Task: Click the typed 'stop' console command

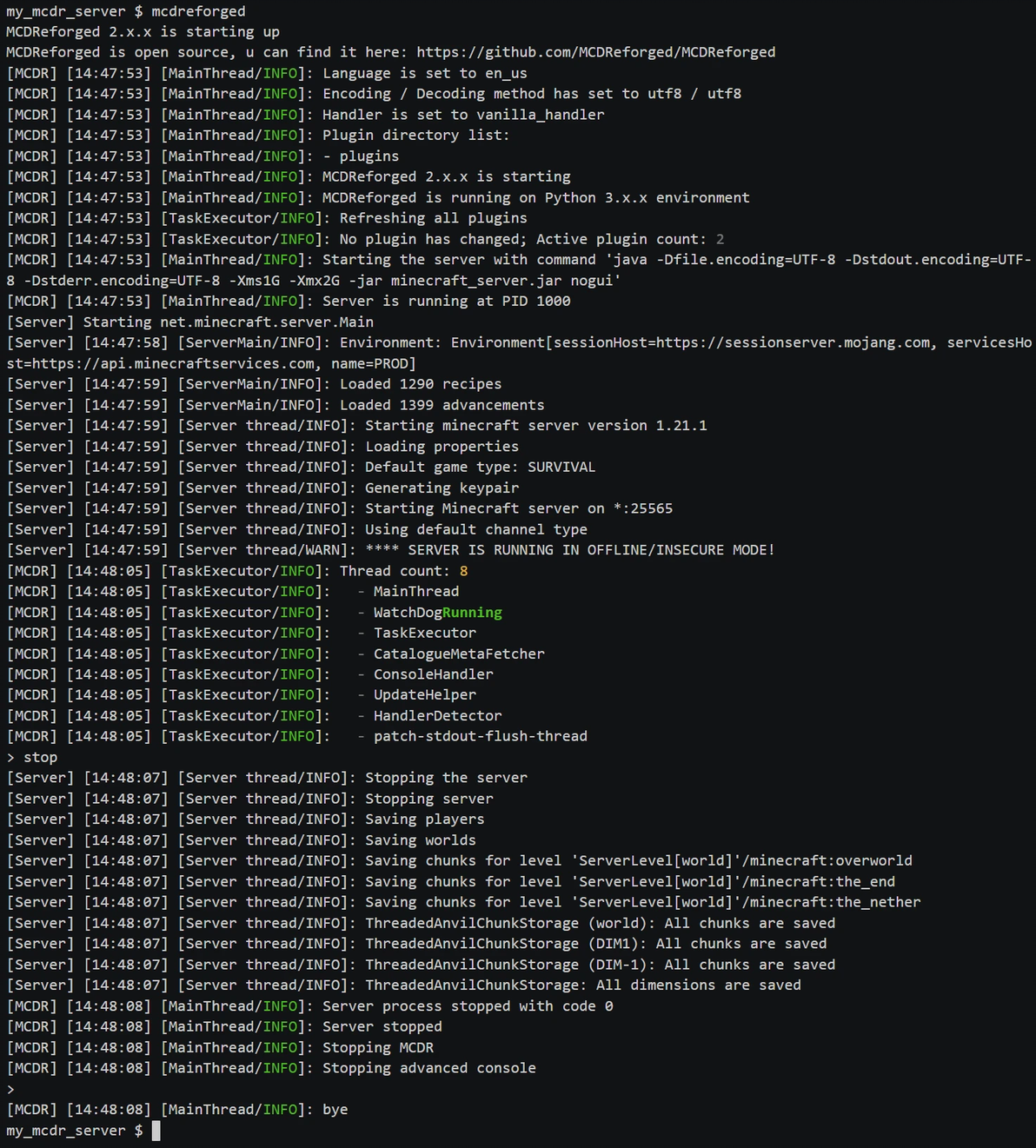Action: click(40, 757)
